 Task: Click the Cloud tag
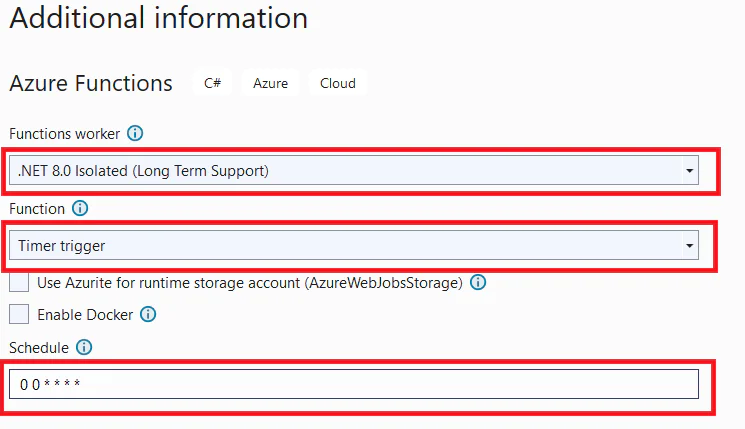point(338,83)
